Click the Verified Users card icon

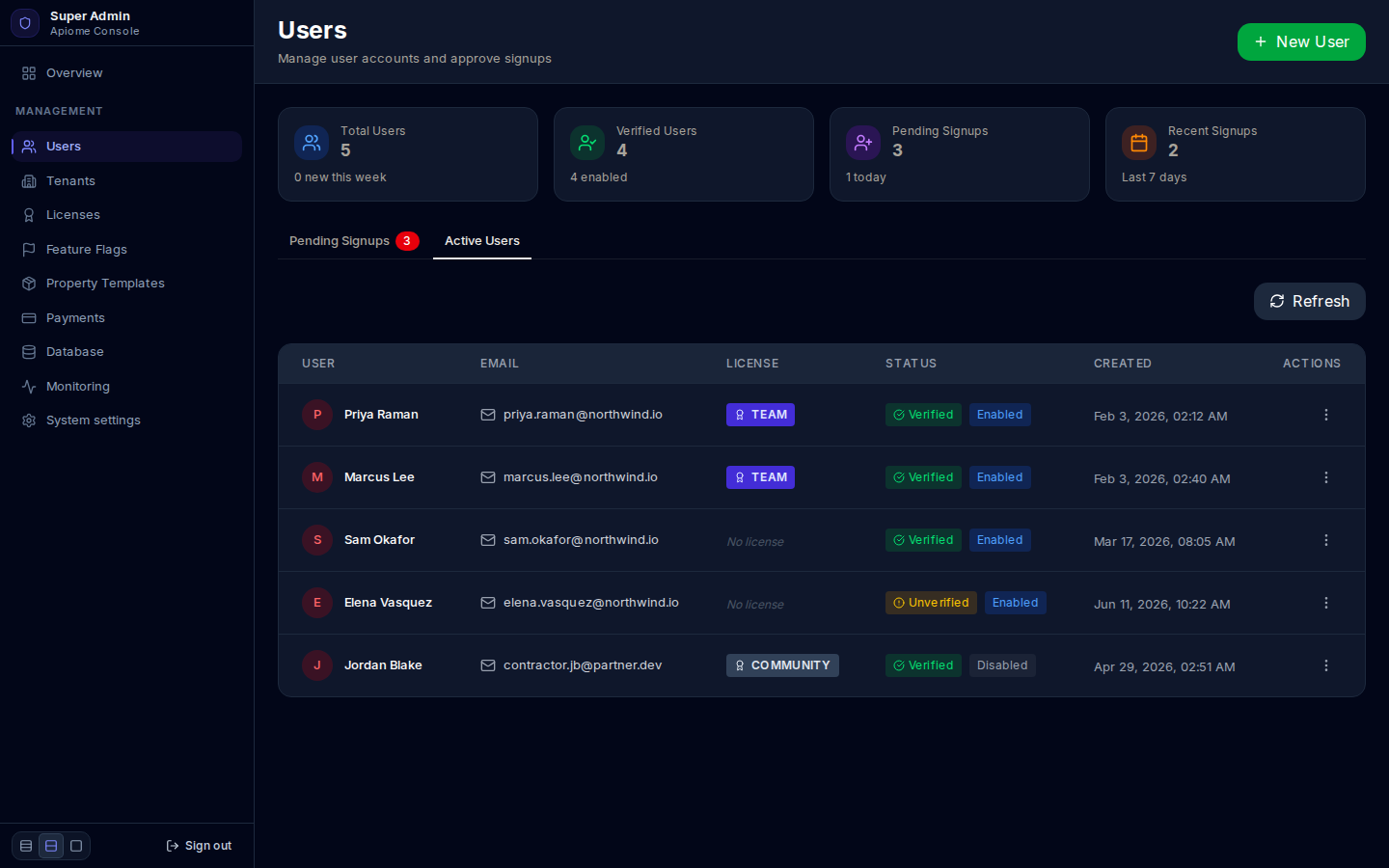pyautogui.click(x=587, y=143)
